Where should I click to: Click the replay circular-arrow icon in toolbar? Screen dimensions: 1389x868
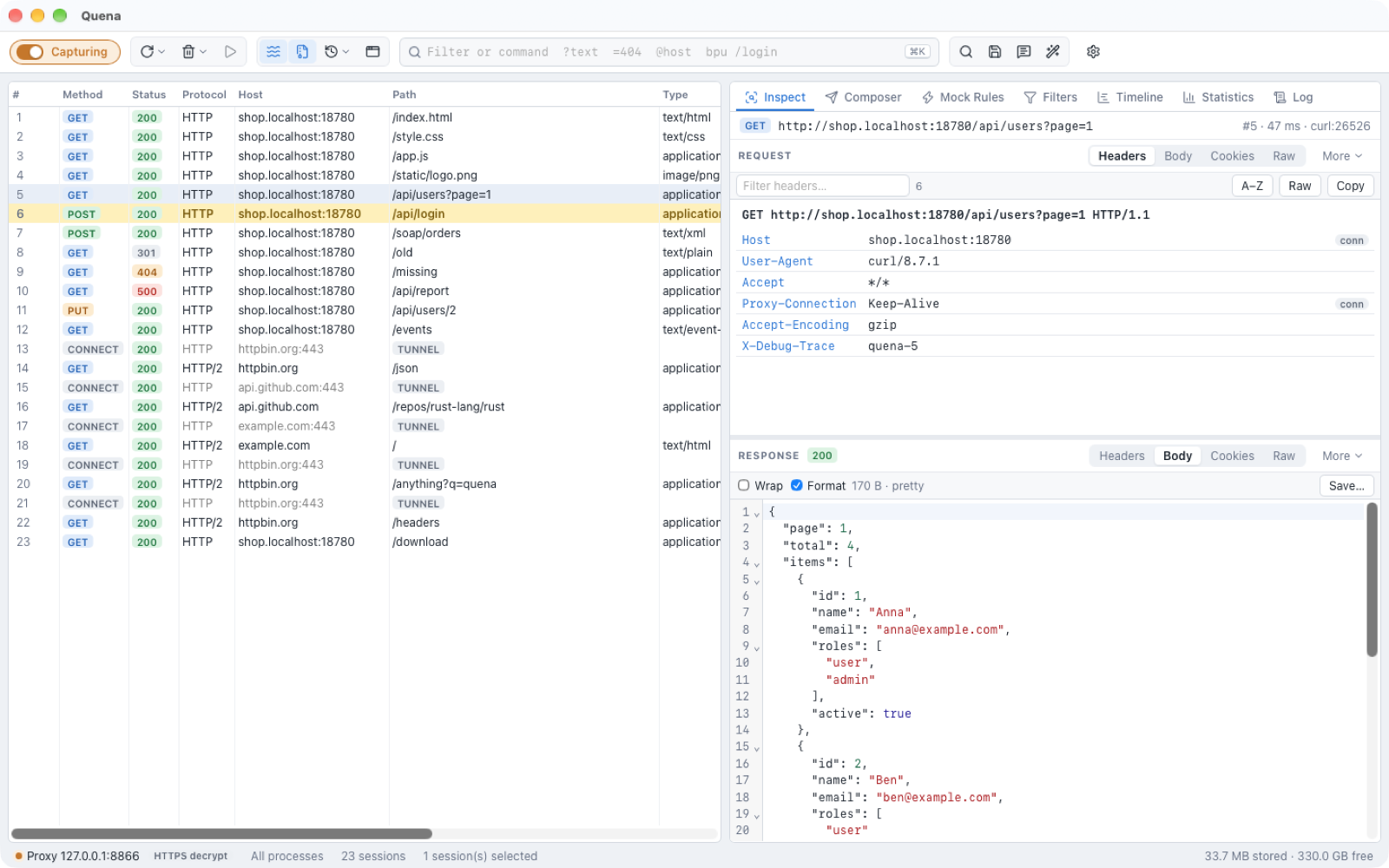[x=147, y=52]
